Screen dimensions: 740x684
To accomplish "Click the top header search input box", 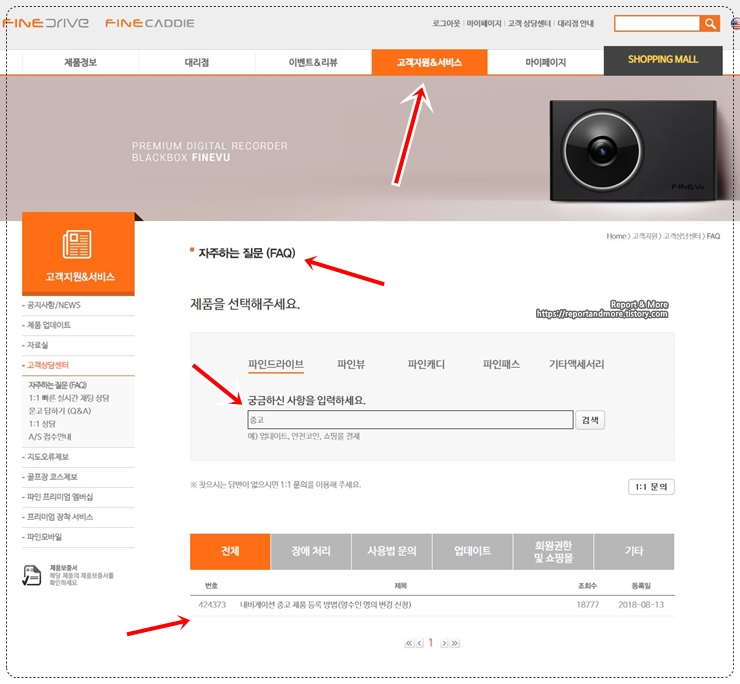I will click(657, 23).
